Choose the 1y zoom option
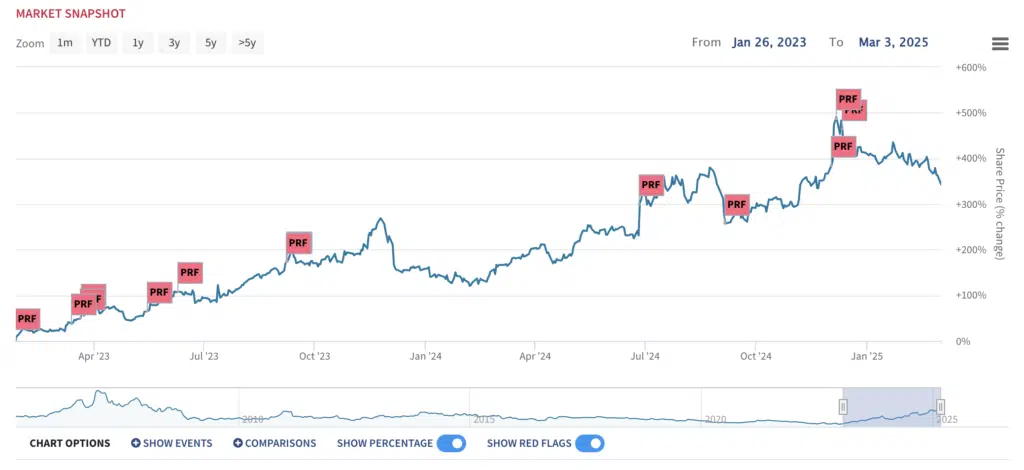The image size is (1024, 470). coord(138,43)
